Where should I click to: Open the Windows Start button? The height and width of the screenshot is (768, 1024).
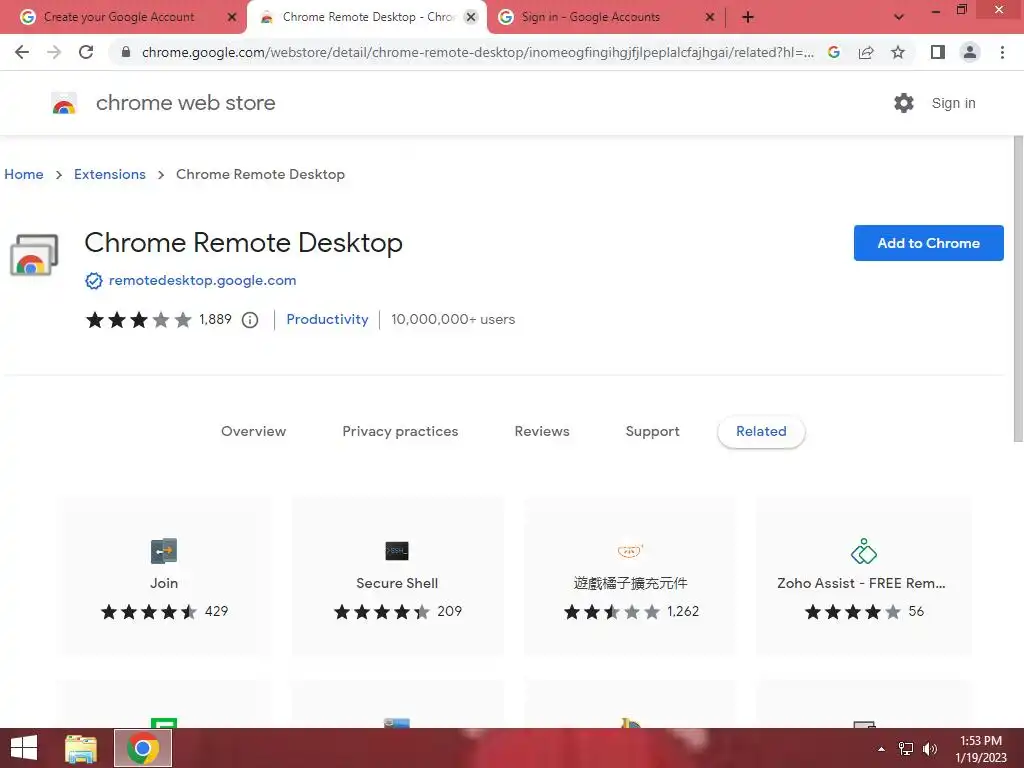coord(24,748)
